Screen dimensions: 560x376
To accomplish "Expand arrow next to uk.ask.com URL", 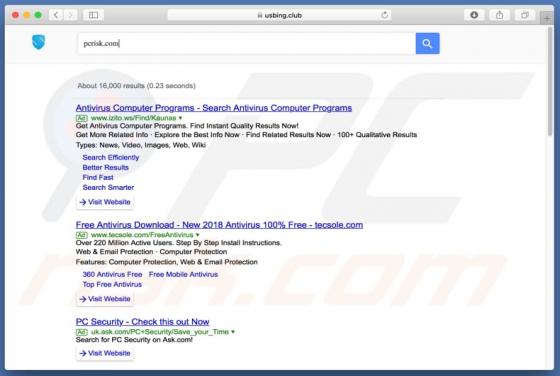I will 233,332.
